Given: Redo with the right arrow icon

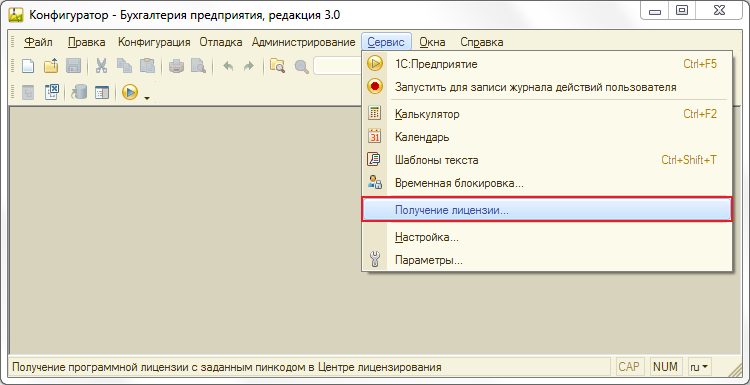Looking at the screenshot, I should point(249,66).
